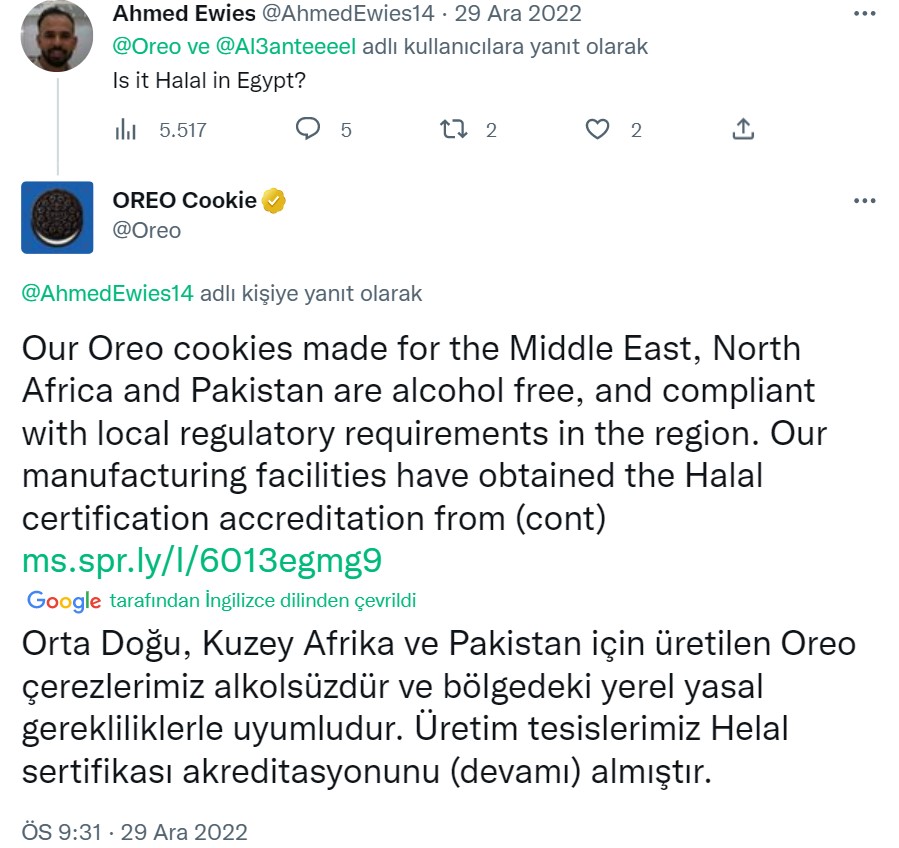The image size is (899, 848).
Task: Click the @AhmedEwies14 mention in Oreo's reply
Action: [x=108, y=294]
